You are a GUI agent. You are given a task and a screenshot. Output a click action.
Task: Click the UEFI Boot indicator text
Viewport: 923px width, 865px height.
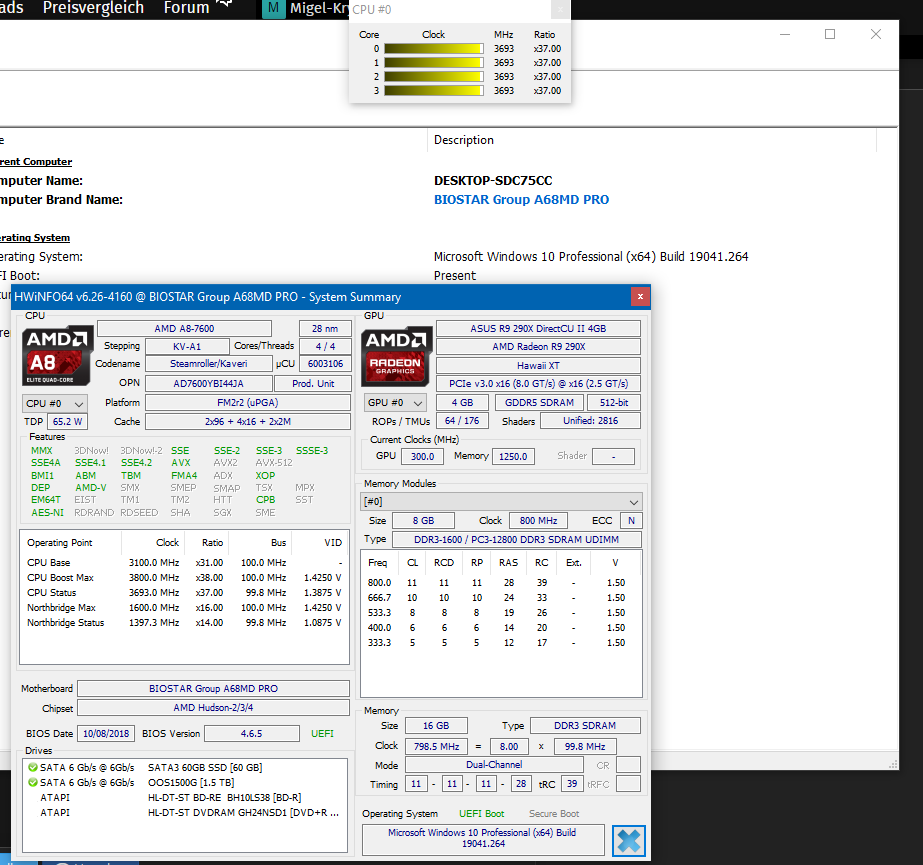click(482, 814)
